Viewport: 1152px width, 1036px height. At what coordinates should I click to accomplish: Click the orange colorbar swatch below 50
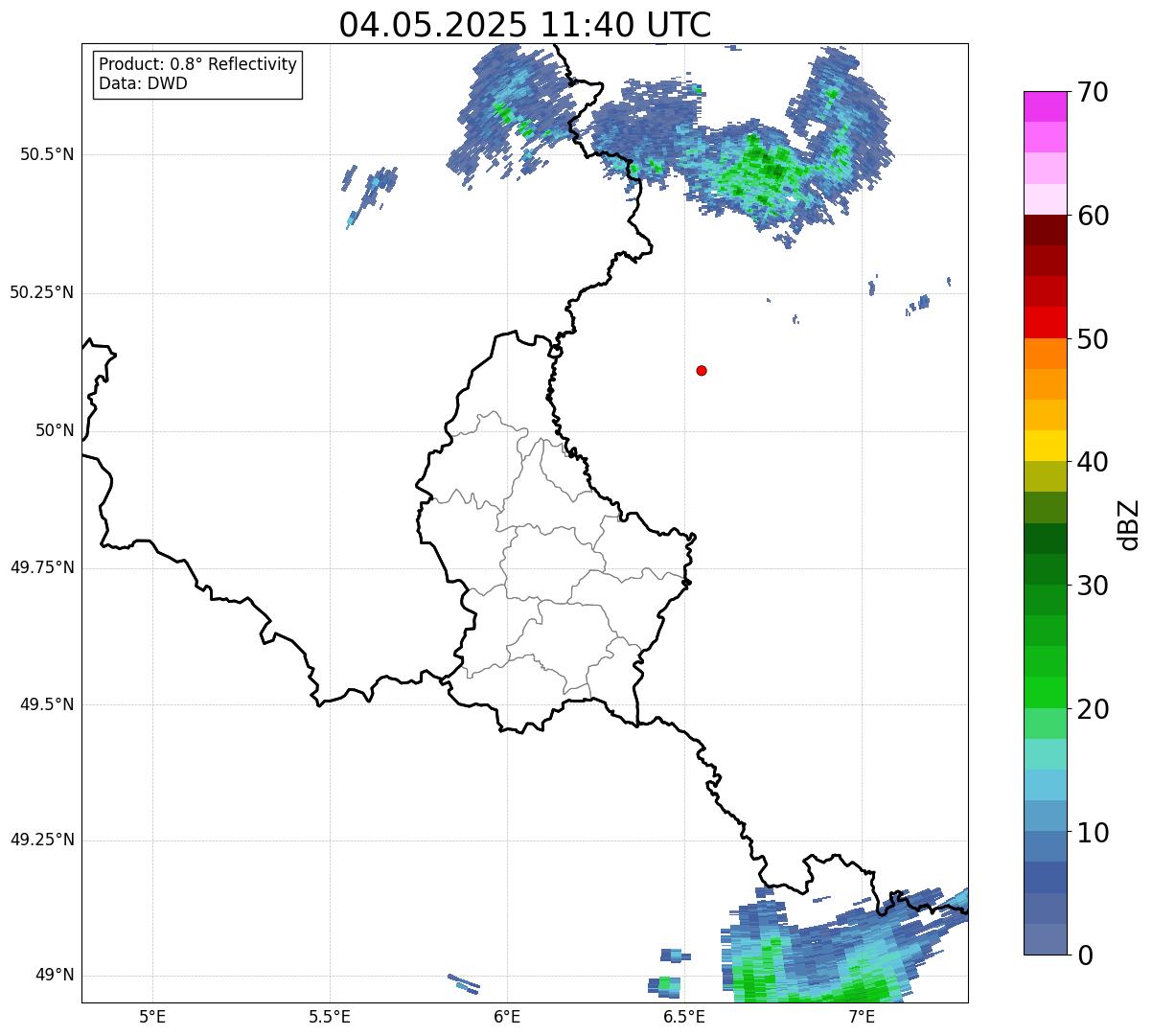tap(1045, 354)
